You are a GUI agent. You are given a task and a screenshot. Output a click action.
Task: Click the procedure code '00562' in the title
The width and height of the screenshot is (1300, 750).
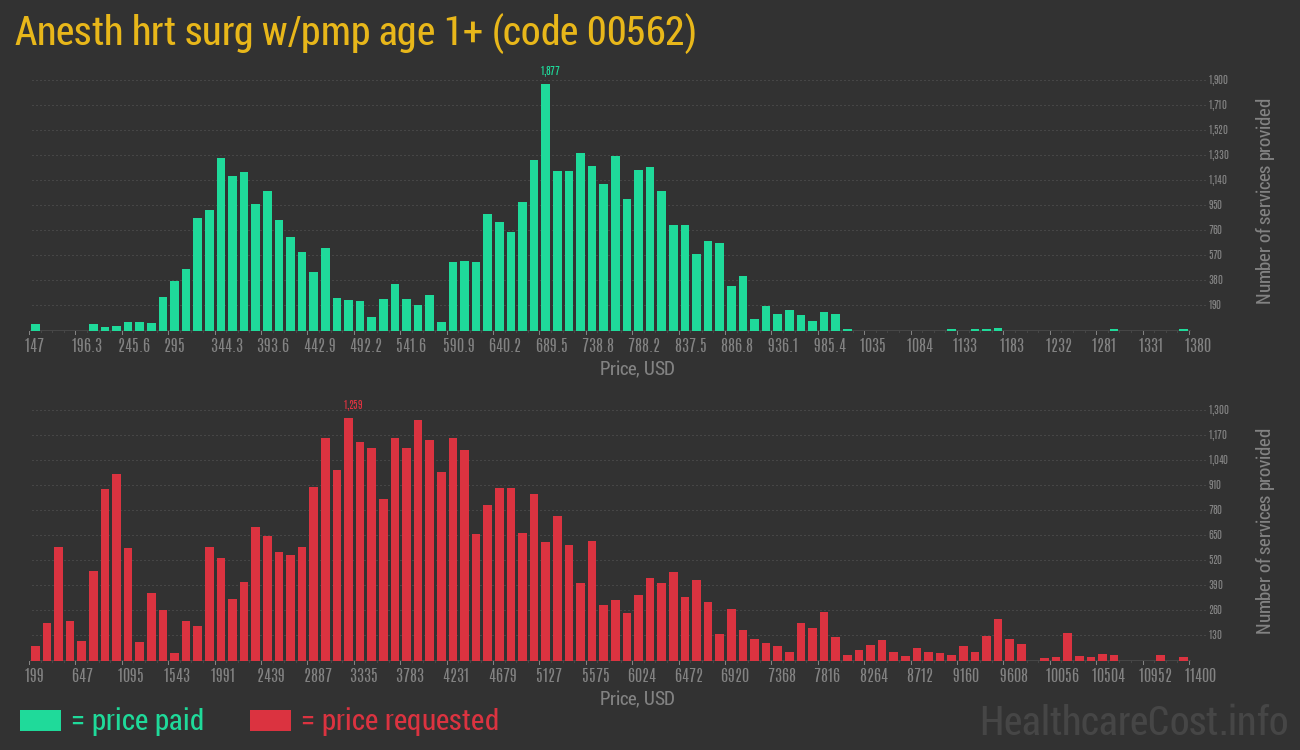click(x=637, y=31)
